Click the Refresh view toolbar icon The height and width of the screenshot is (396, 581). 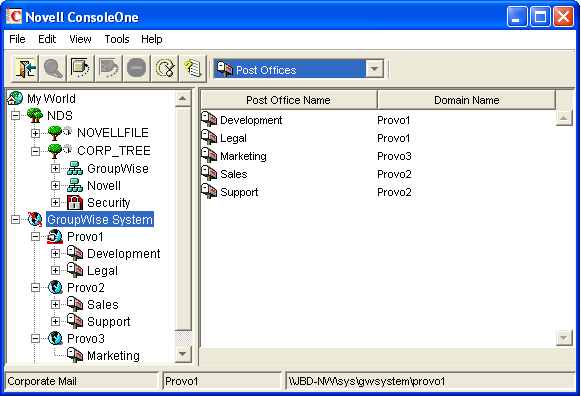coord(165,69)
